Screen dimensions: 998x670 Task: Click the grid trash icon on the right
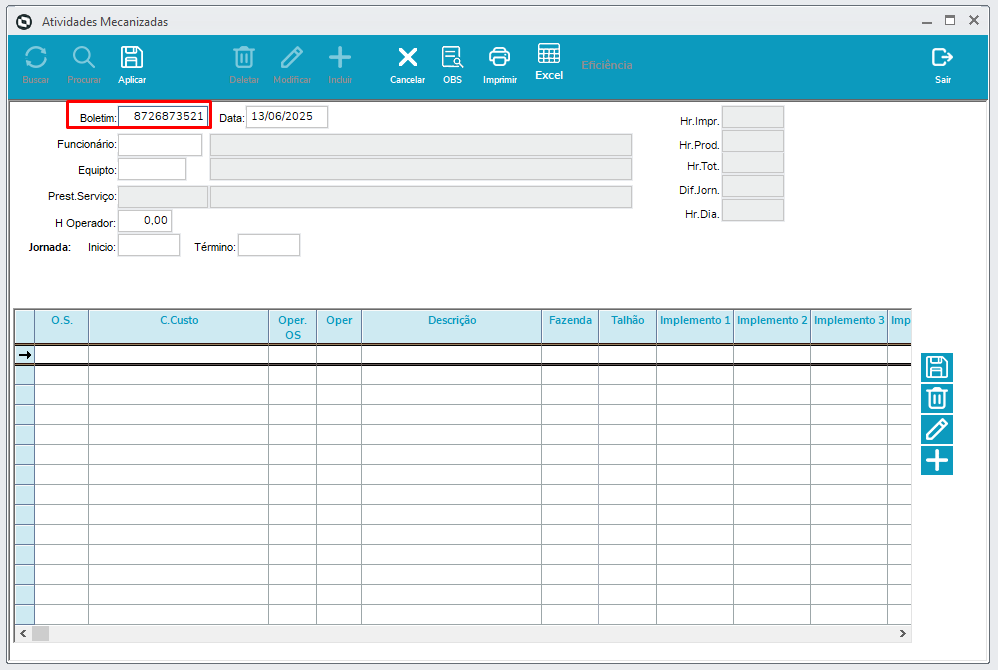tap(937, 399)
